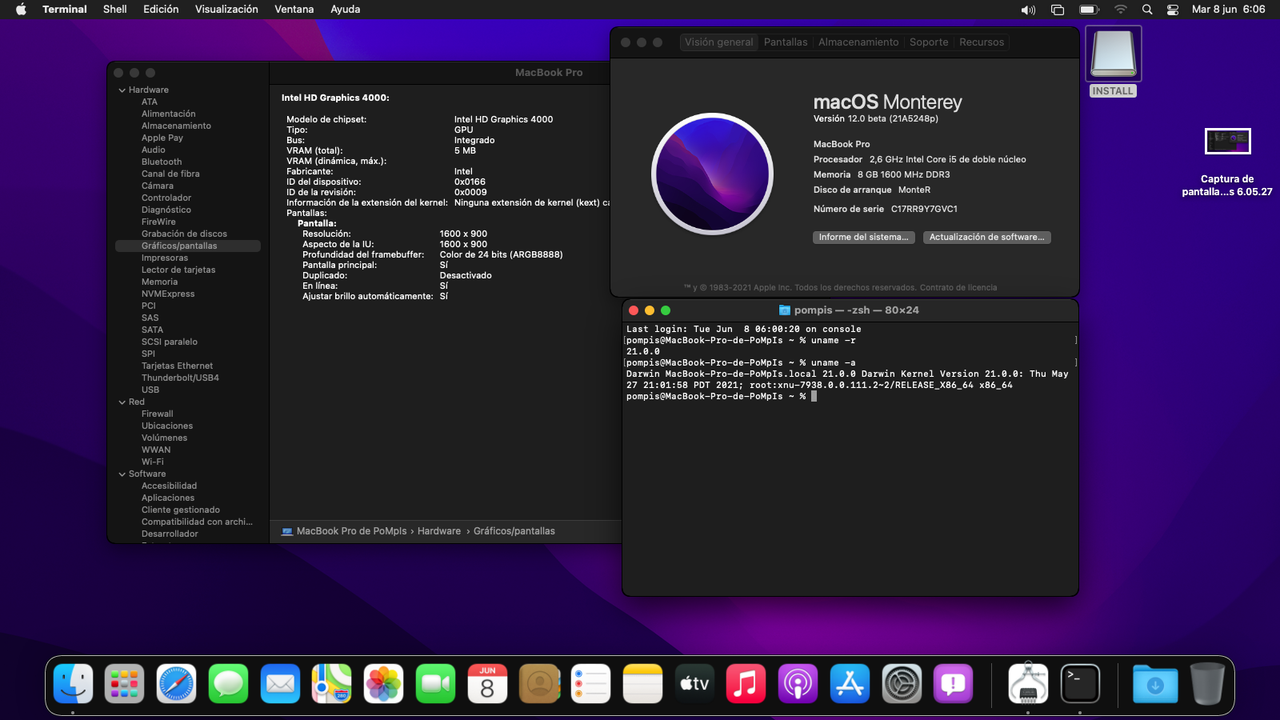Screen dimensions: 1280x720
Task: Open the Edición menu
Action: (x=161, y=9)
